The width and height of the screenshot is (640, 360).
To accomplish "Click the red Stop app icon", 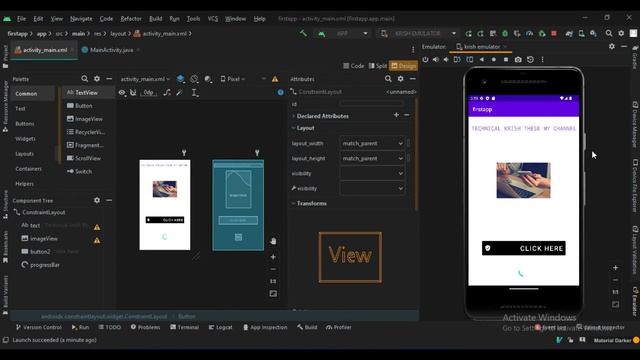I will click(554, 33).
